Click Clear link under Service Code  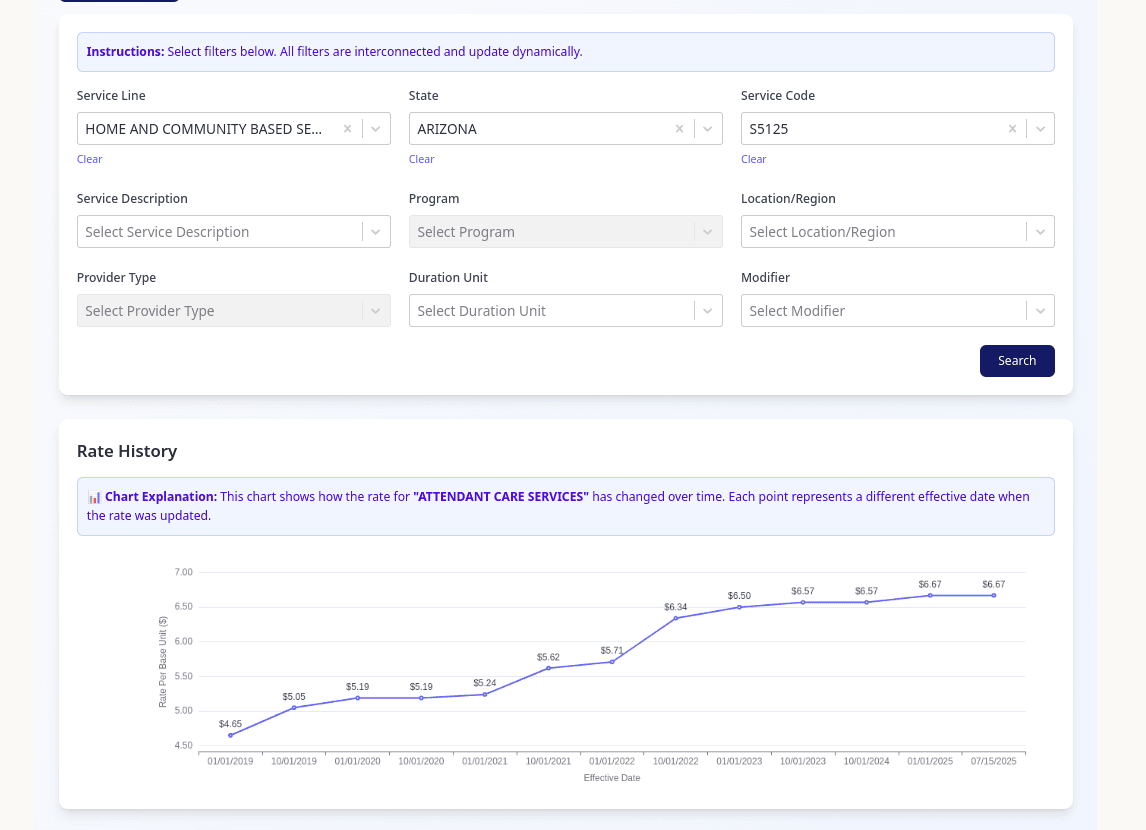click(753, 159)
